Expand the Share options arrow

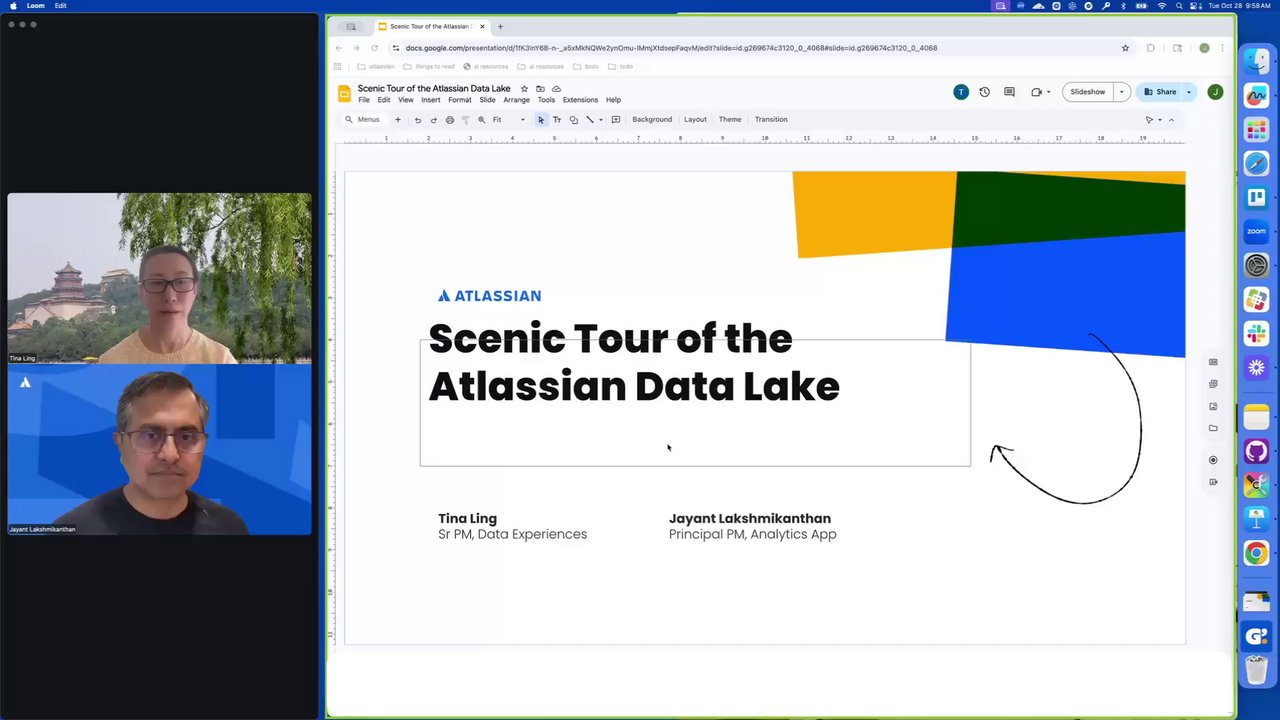[1189, 92]
